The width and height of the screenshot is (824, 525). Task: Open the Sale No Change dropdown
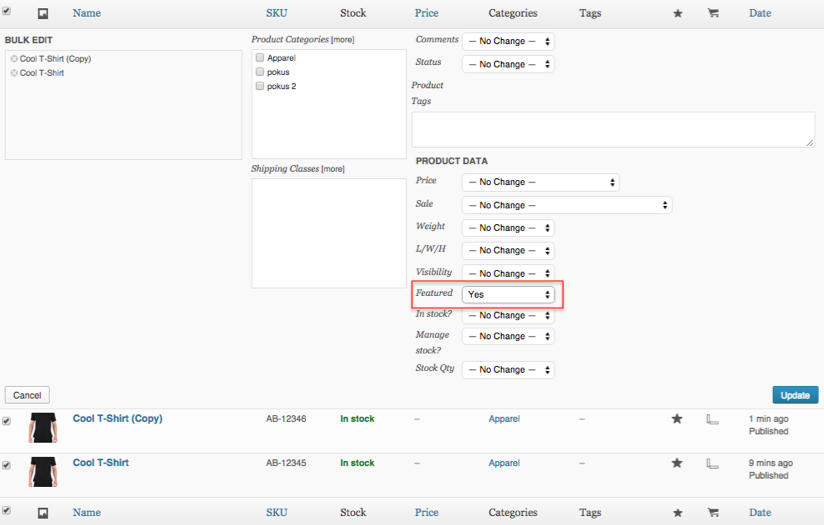click(567, 205)
